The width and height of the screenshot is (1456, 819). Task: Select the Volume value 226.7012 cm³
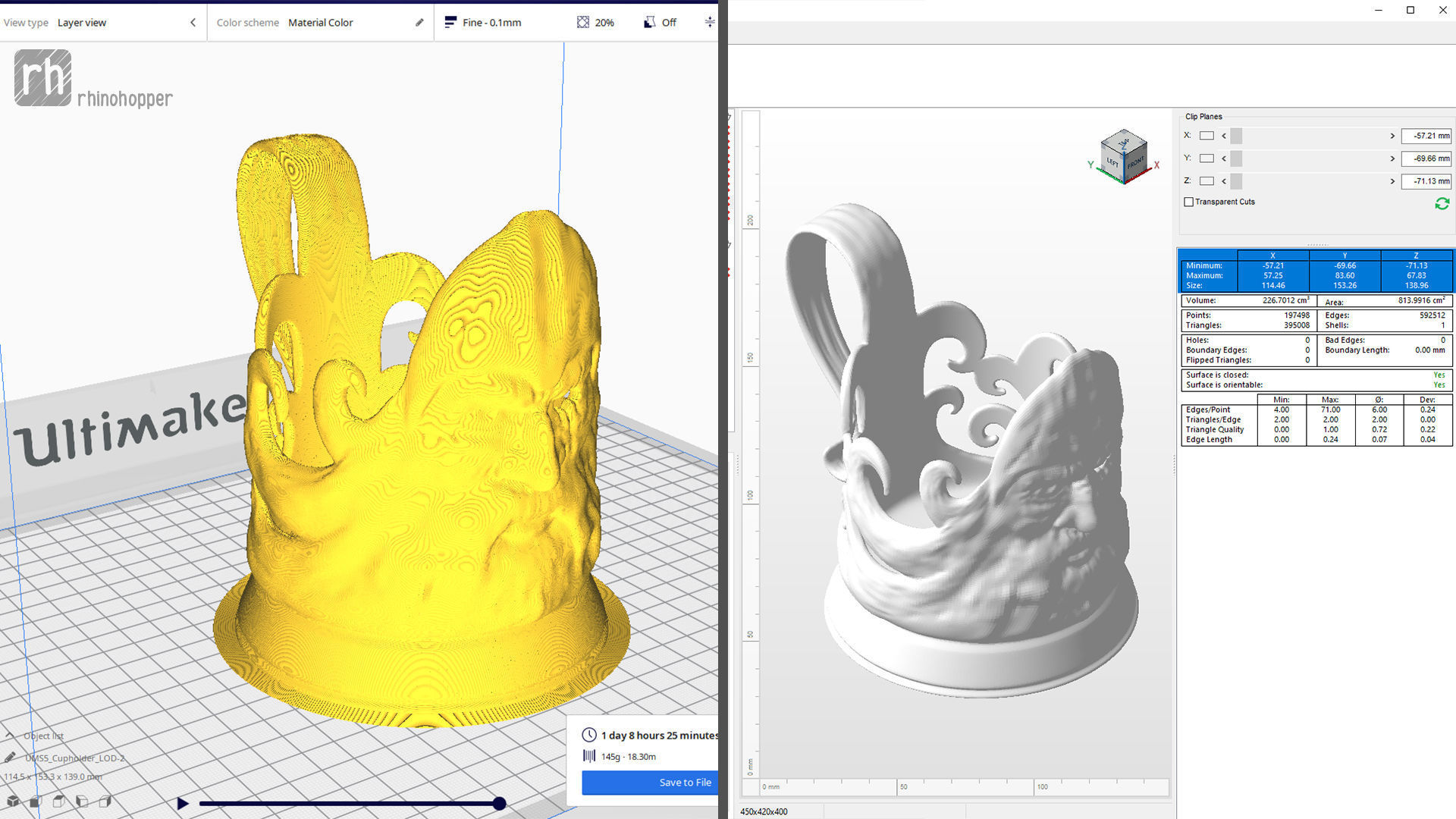pyautogui.click(x=1285, y=300)
